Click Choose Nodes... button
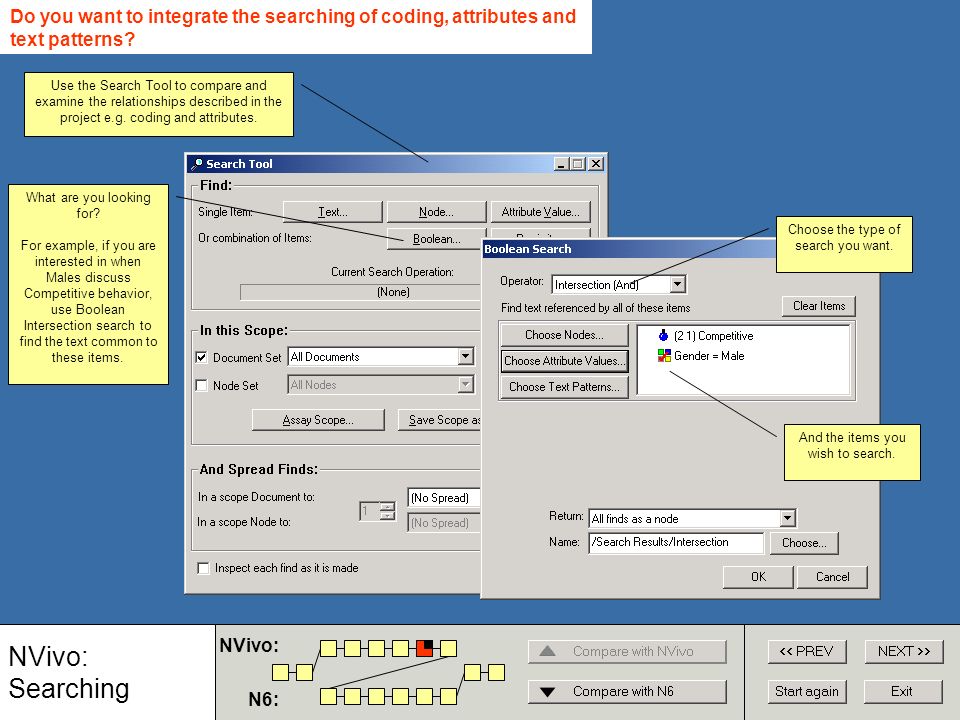Viewport: 960px width, 720px height. pos(564,335)
